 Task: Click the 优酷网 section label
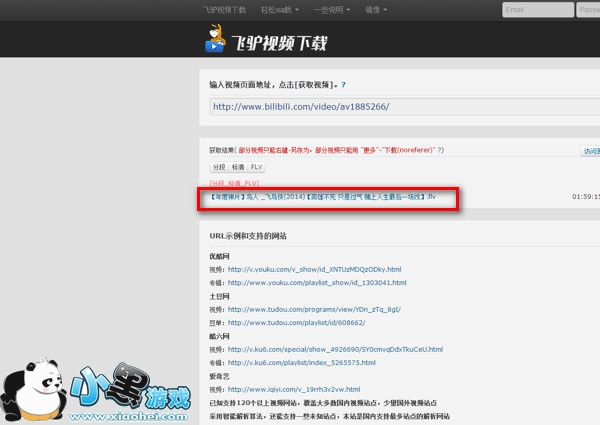pos(219,256)
